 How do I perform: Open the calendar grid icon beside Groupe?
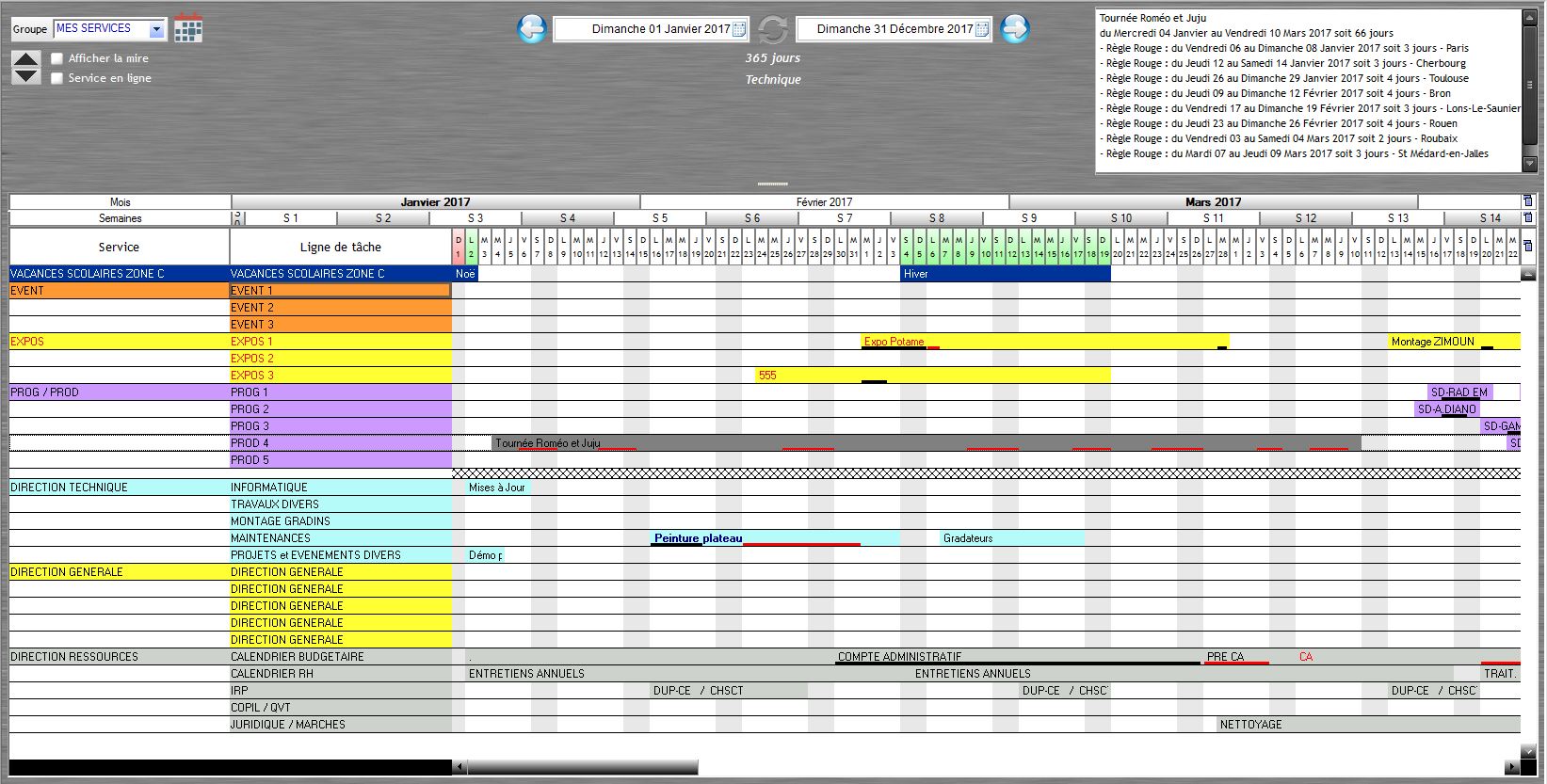tap(188, 28)
